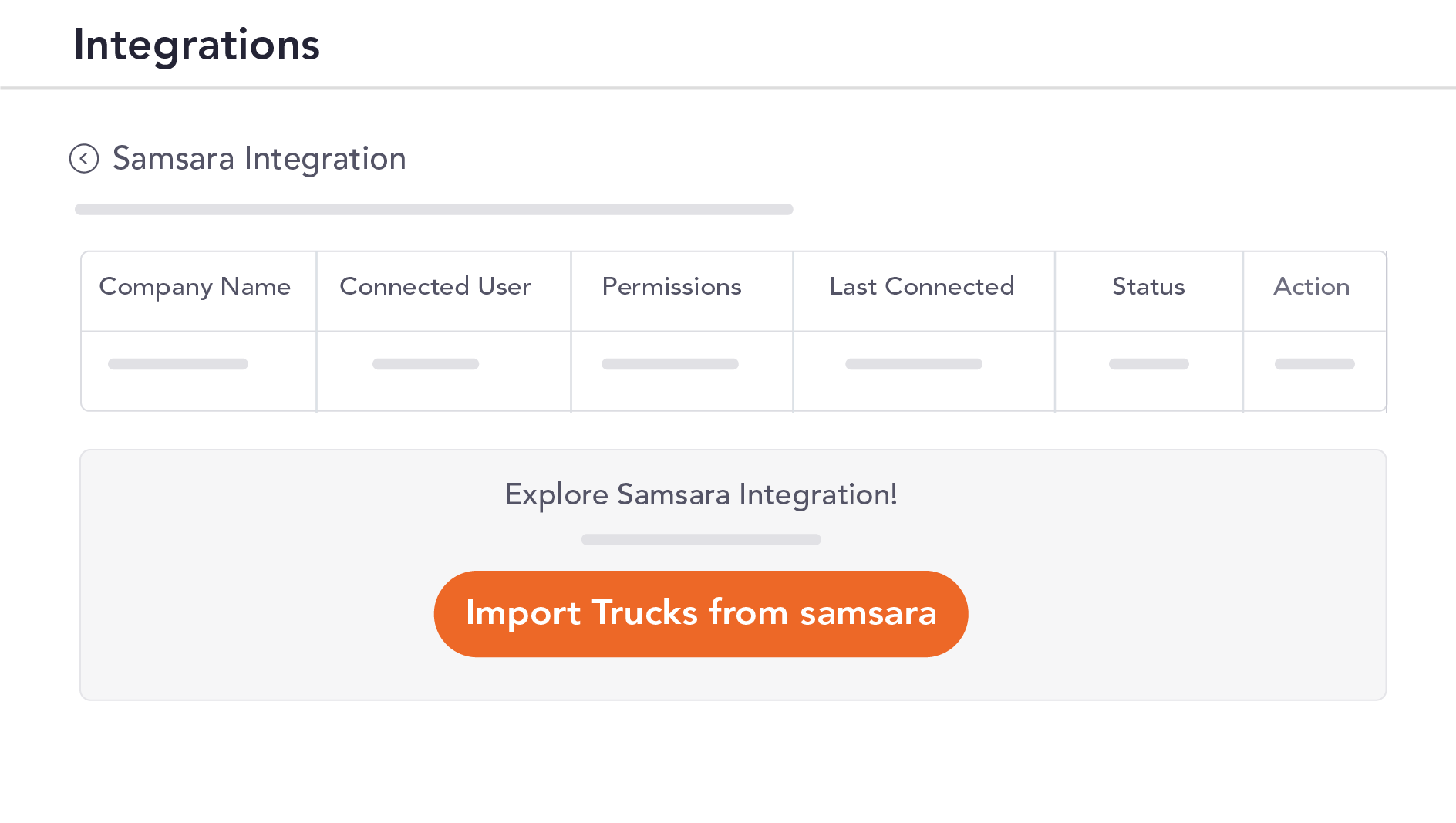Click the Action column header

coord(1311,287)
